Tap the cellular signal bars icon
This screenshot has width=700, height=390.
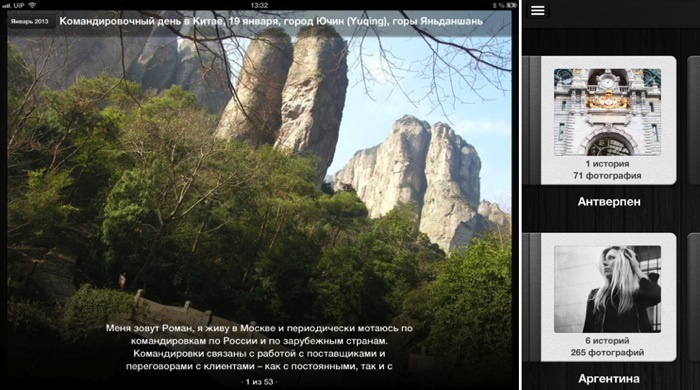pyautogui.click(x=6, y=6)
